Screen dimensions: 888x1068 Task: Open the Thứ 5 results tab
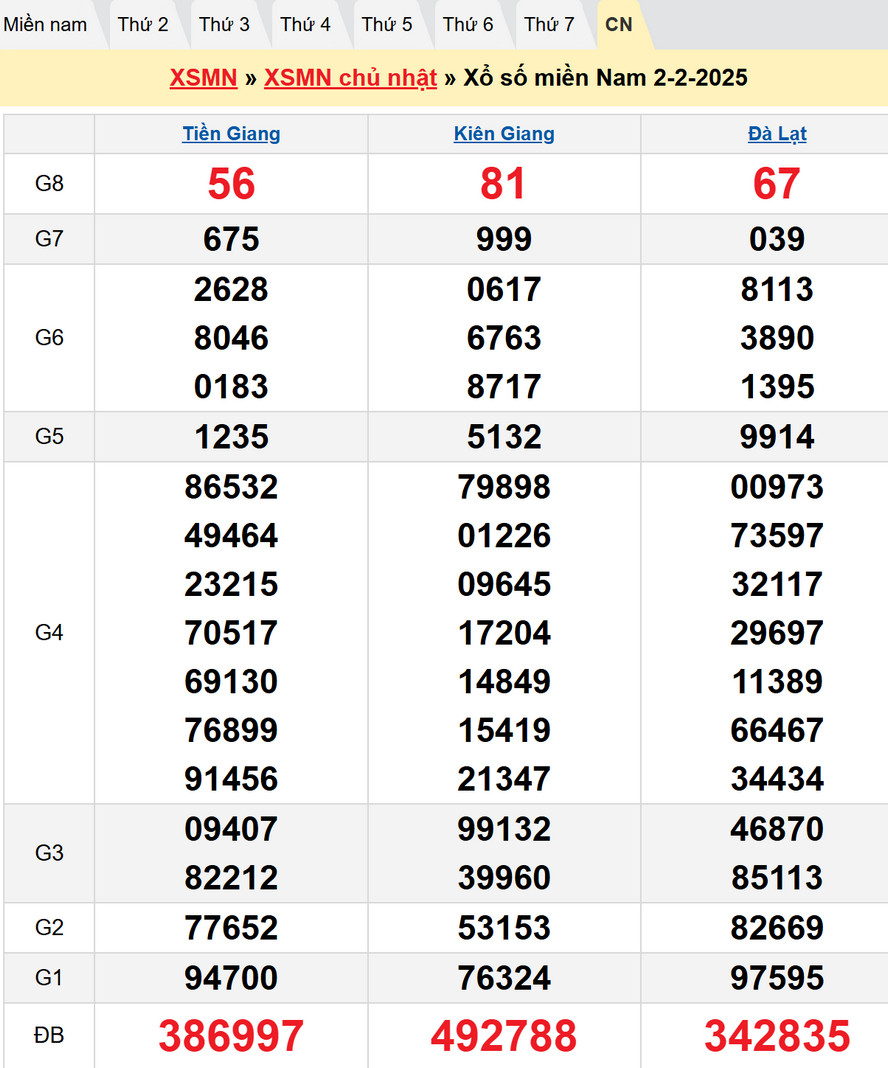point(387,25)
